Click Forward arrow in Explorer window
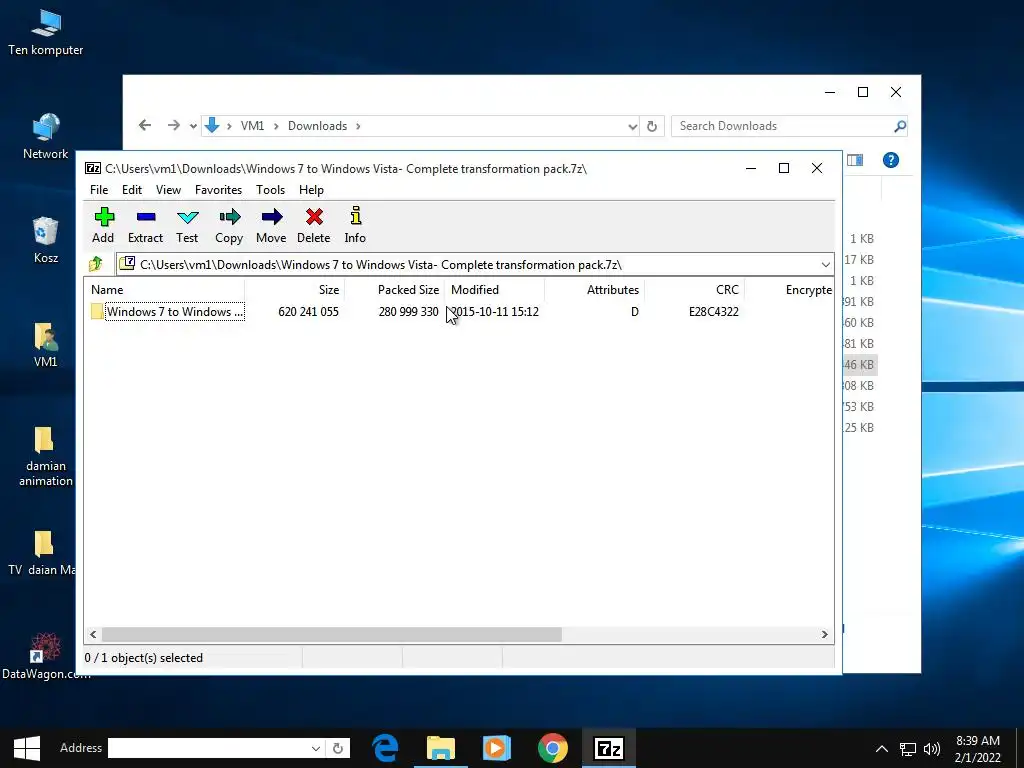The width and height of the screenshot is (1024, 768). tap(173, 125)
